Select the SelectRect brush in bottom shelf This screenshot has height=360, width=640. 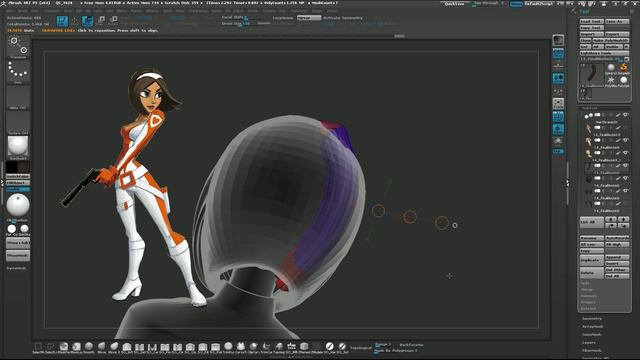tap(38, 347)
